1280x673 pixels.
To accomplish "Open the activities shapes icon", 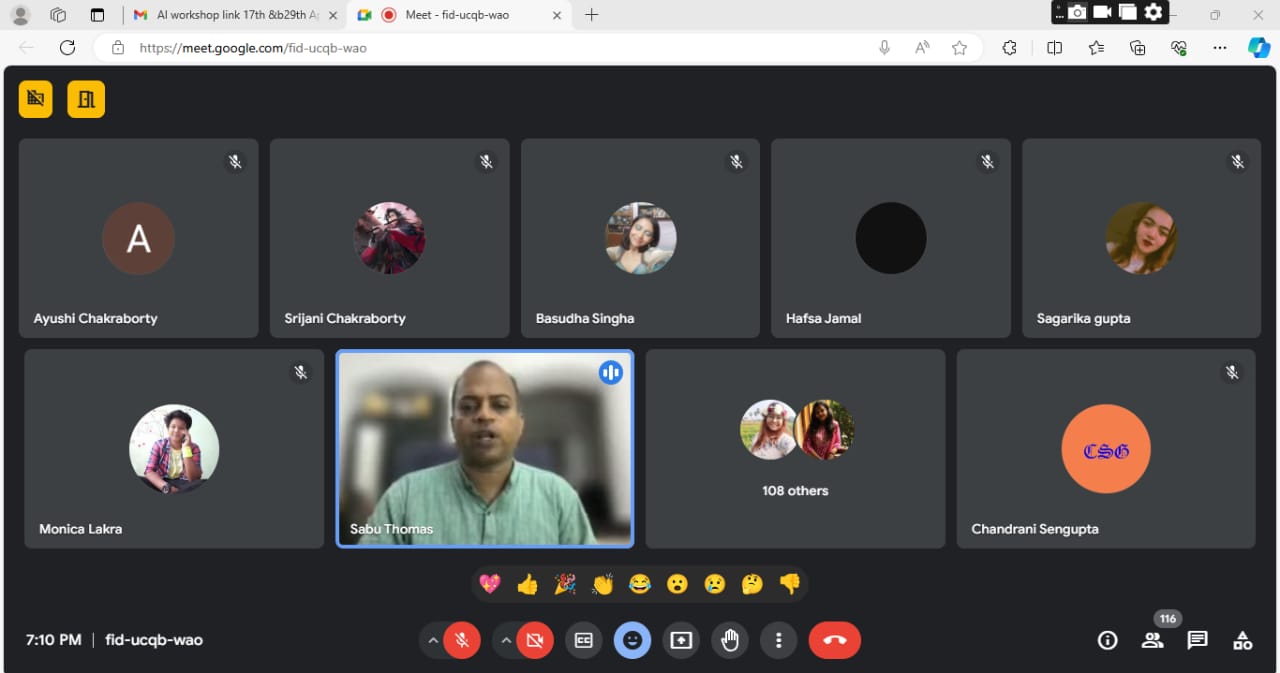I will [x=1242, y=640].
